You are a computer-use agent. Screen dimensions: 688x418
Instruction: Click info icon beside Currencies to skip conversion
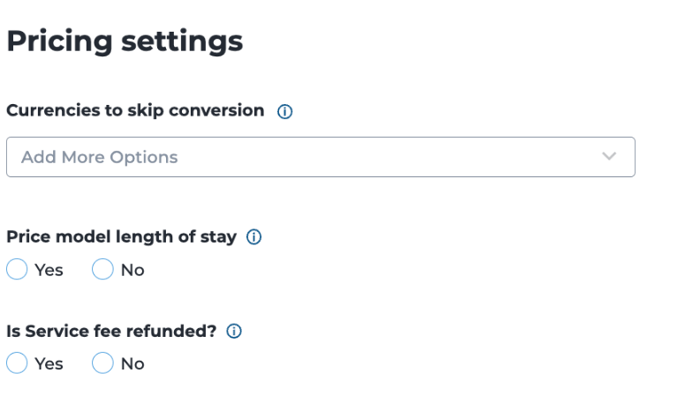point(285,111)
